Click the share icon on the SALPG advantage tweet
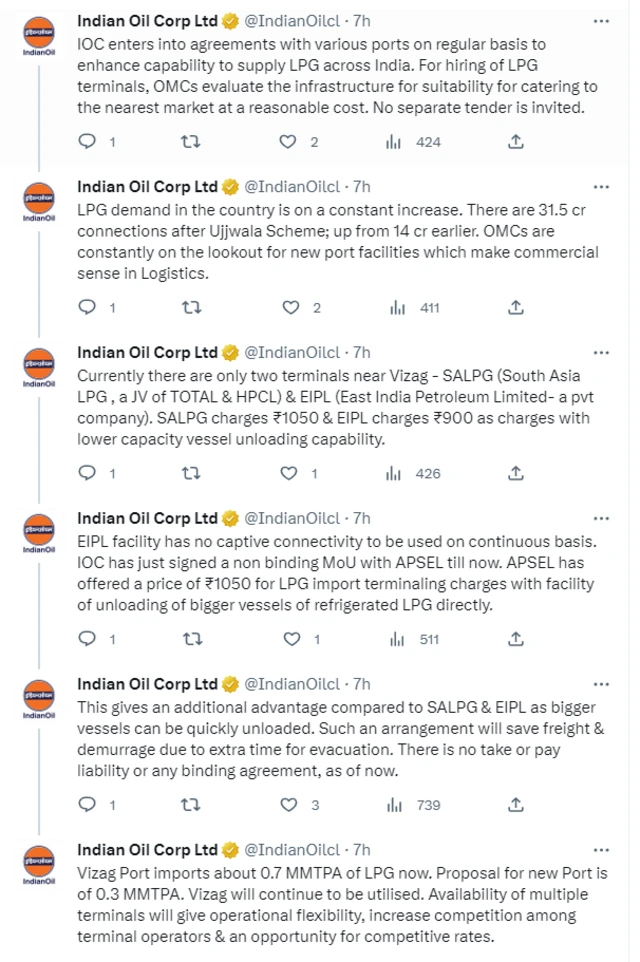Viewport: 640px width, 962px height. pyautogui.click(x=515, y=804)
